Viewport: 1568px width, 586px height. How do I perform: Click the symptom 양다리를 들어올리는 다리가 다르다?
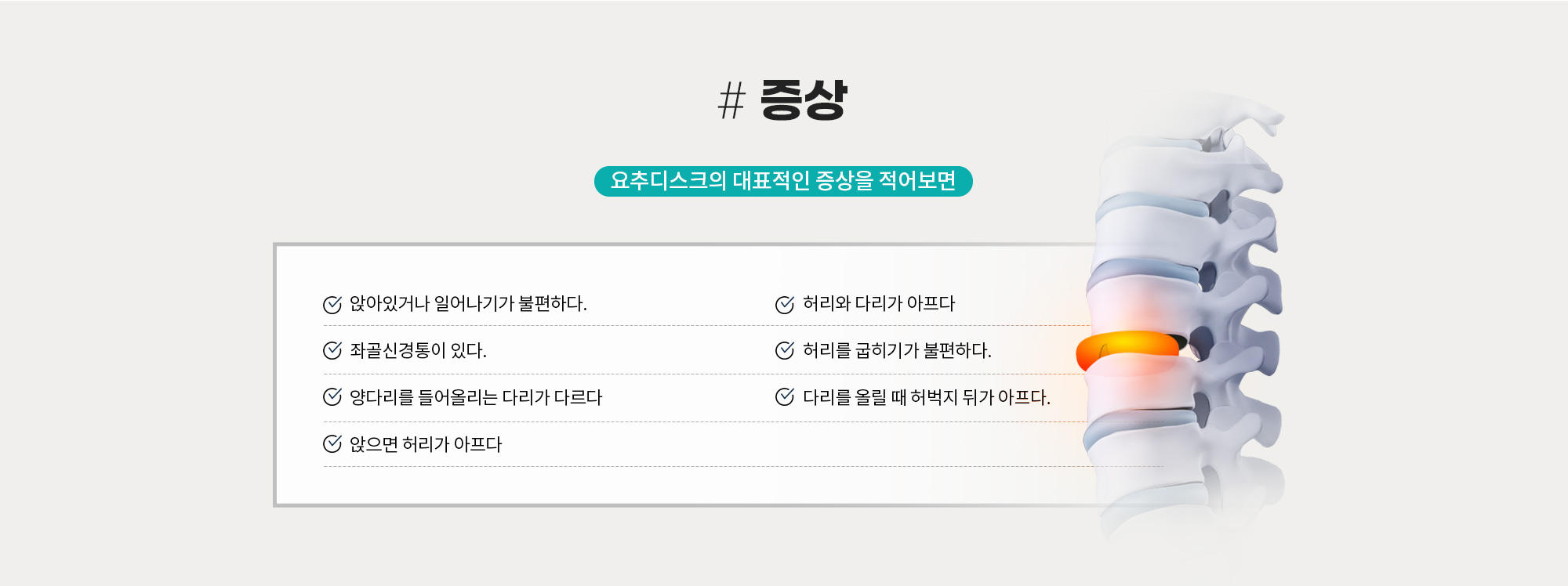[476, 397]
